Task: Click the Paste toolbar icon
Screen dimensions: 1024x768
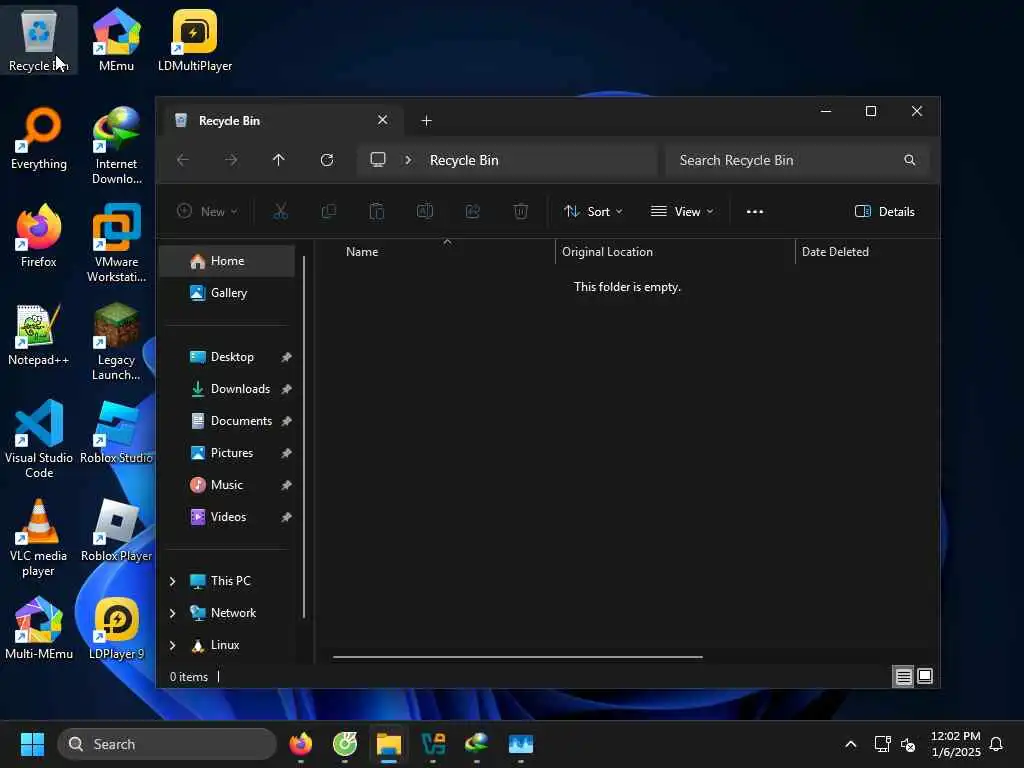Action: coord(377,212)
